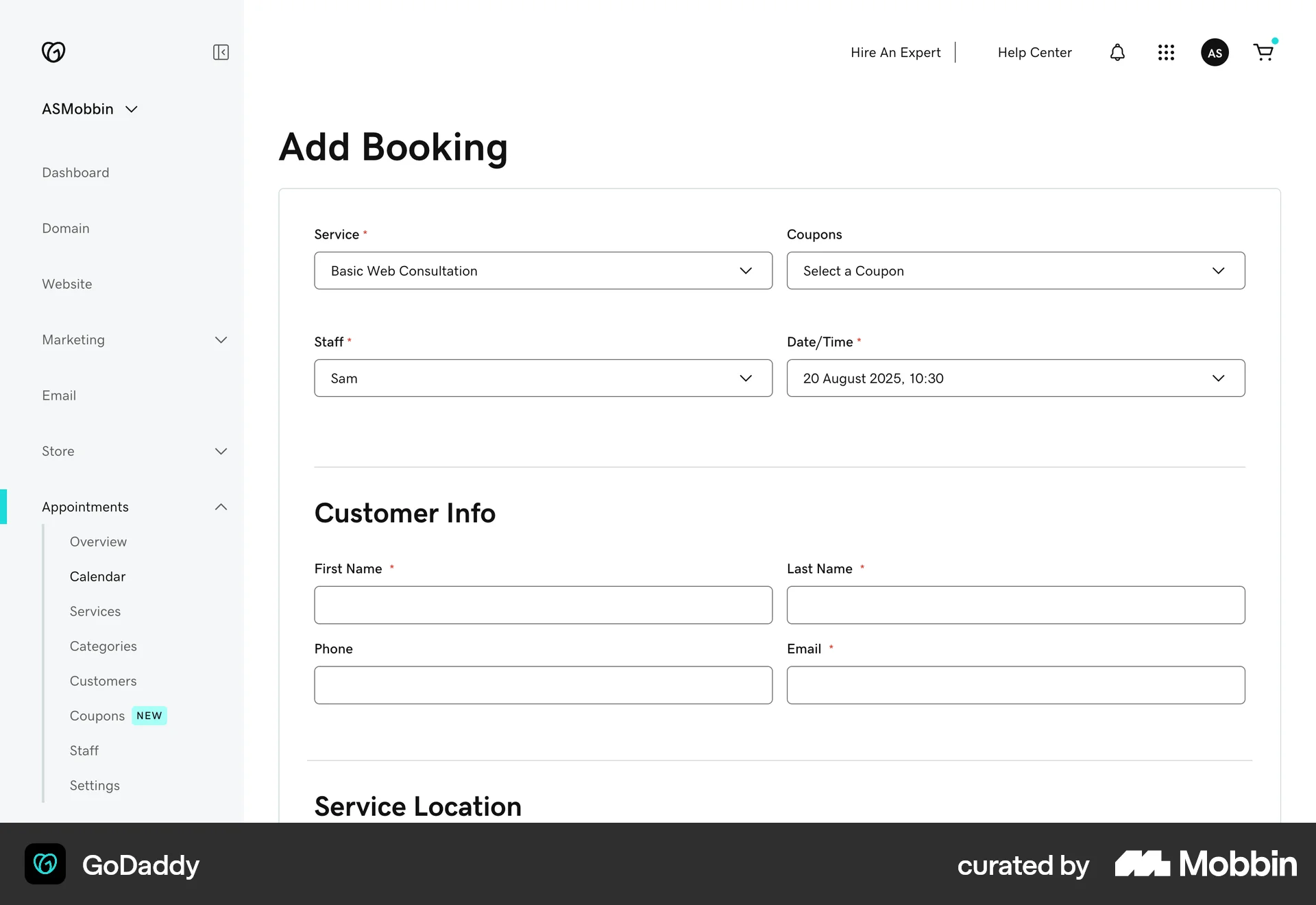Open the notifications bell
Screen dimensions: 1316x905
[1117, 52]
